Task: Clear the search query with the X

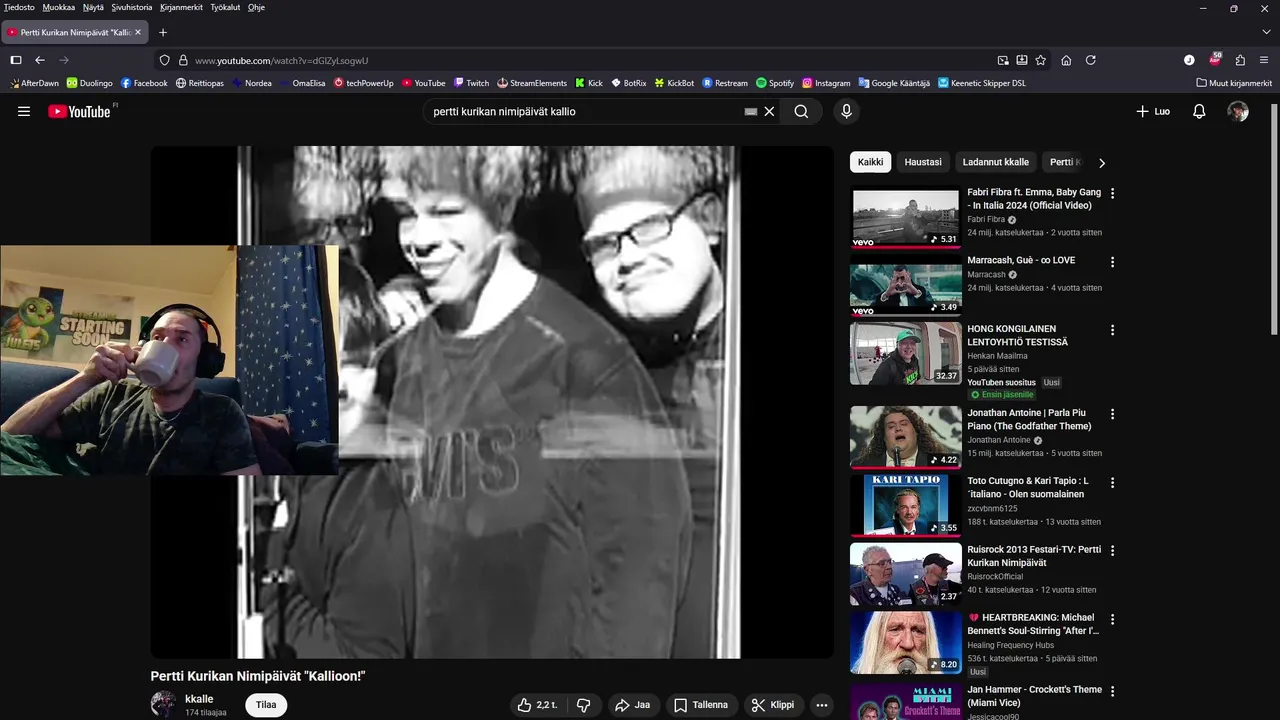Action: (769, 112)
